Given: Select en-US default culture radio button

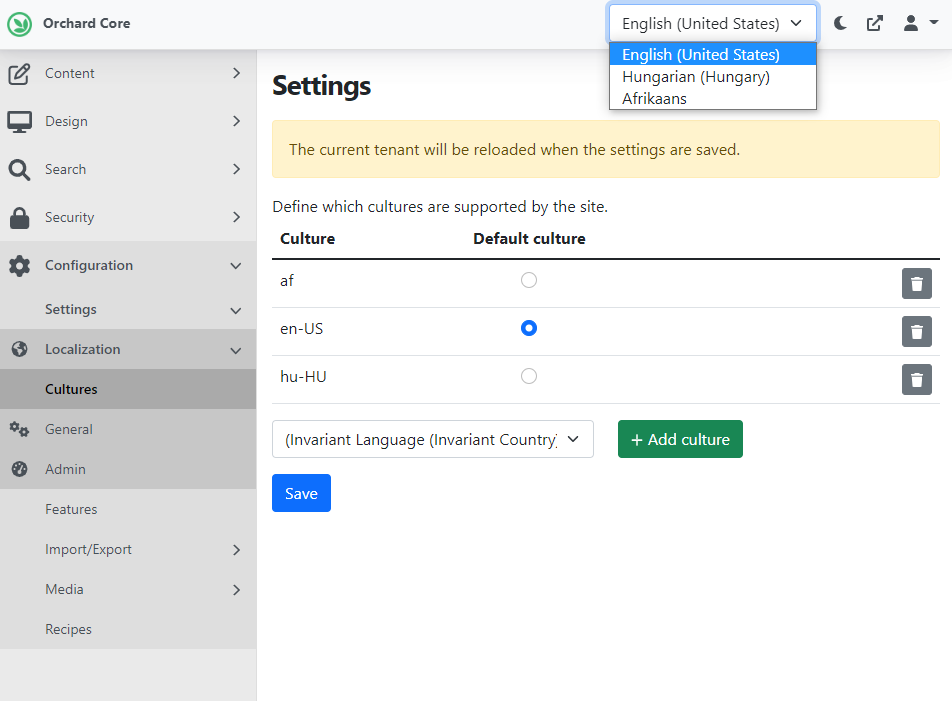Looking at the screenshot, I should (x=529, y=328).
